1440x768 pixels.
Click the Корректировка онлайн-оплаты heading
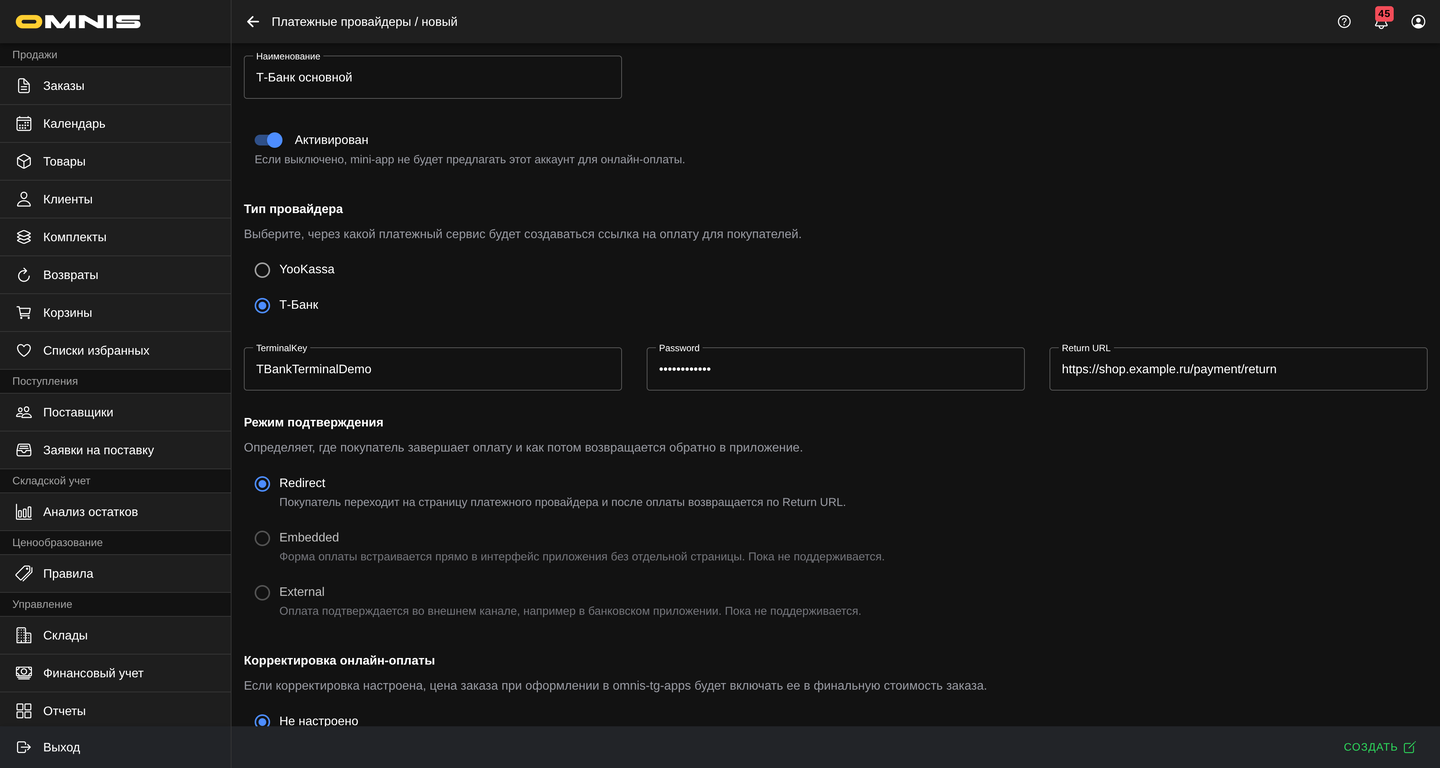tap(339, 661)
